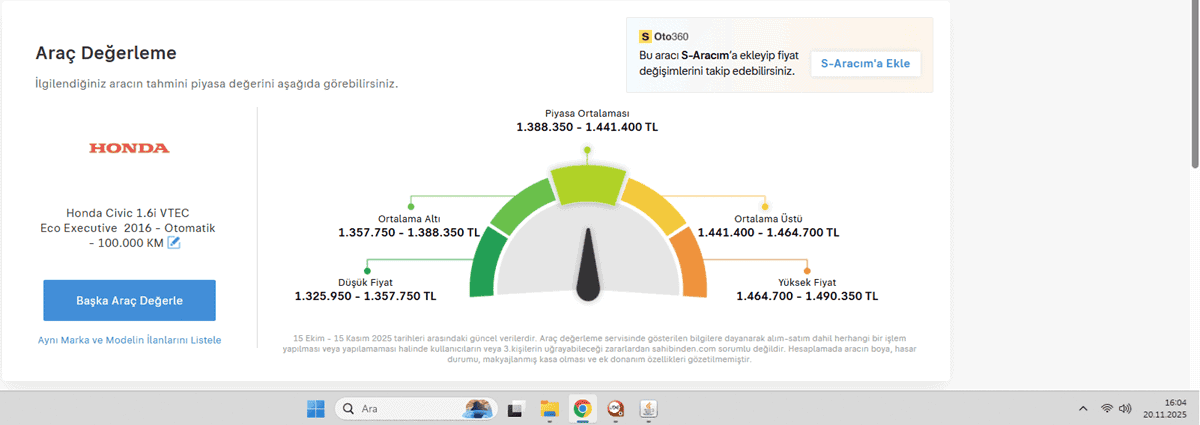Viewport: 1200px width, 425px height.
Task: Click the yellow S Oto360 logo
Action: point(645,36)
